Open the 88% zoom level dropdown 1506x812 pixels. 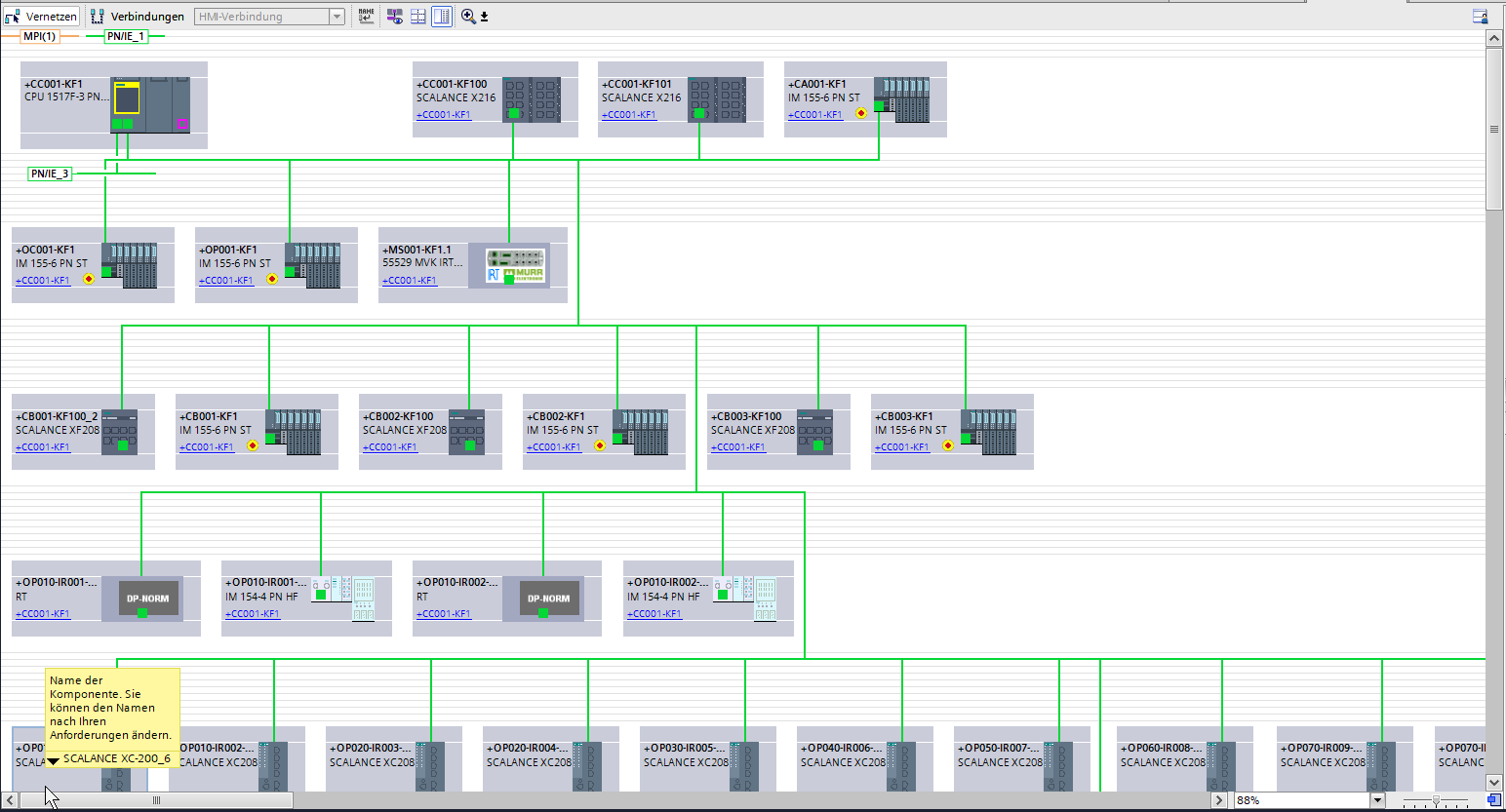coord(1378,800)
